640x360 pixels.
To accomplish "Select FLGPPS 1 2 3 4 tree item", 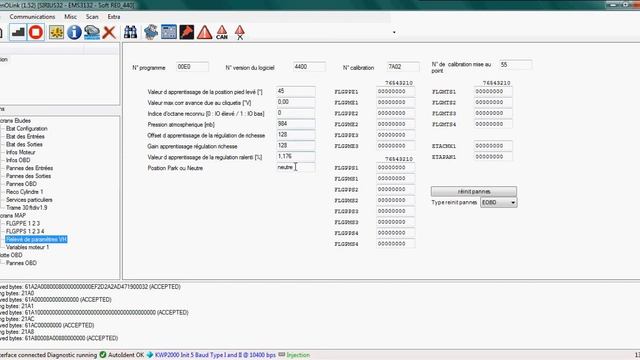I will click(x=25, y=231).
